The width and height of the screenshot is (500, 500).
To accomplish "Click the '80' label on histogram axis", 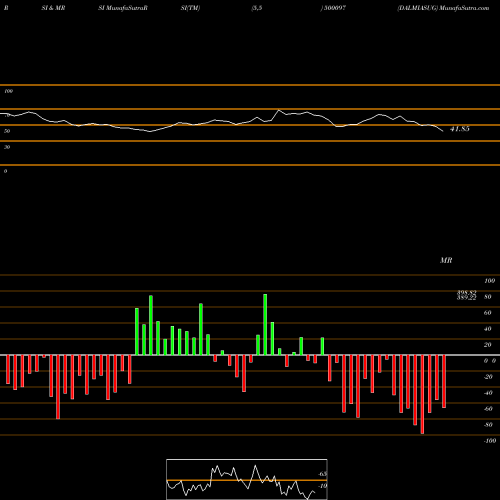I will click(487, 297).
